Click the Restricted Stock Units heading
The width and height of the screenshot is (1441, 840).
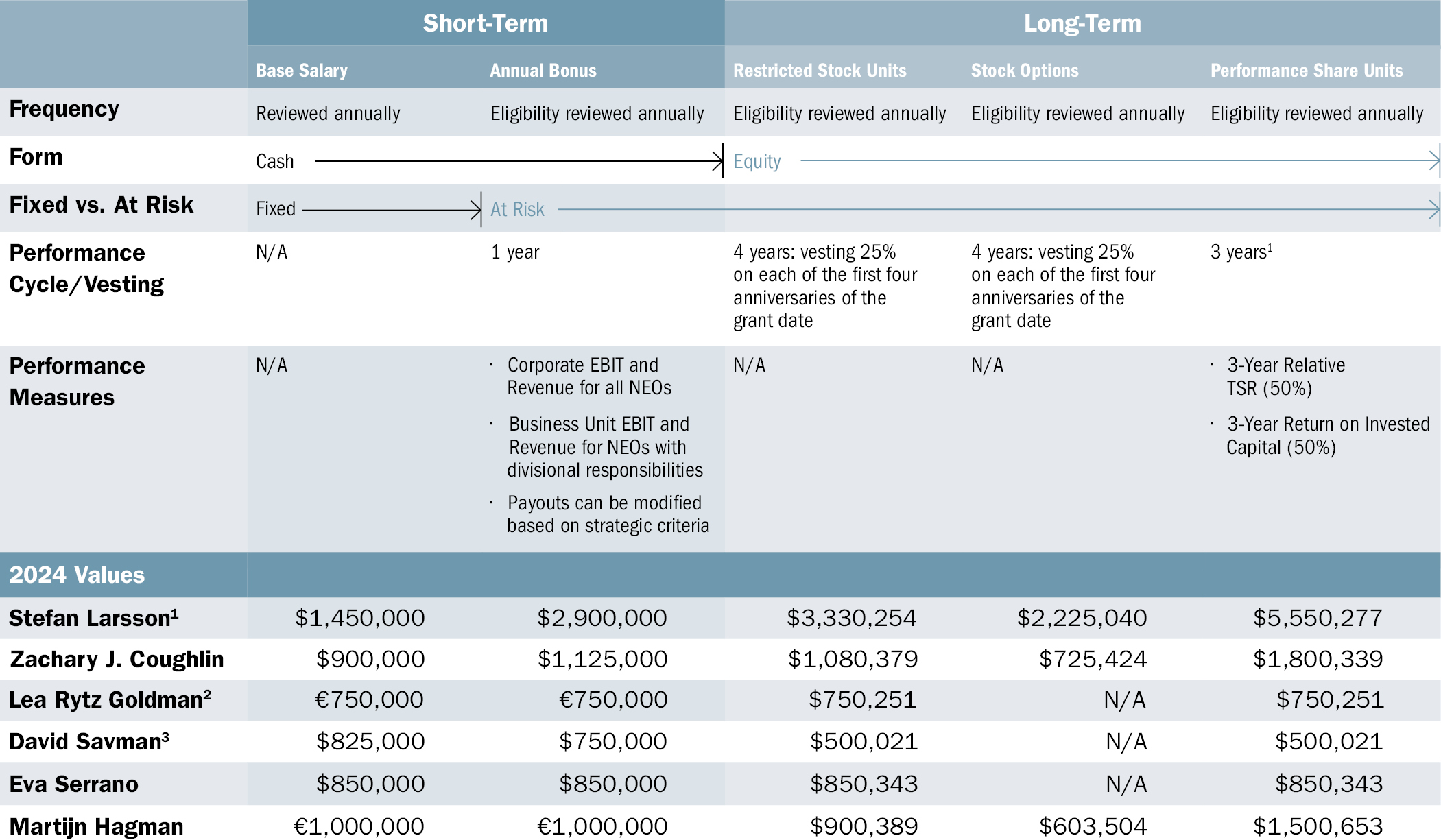pyautogui.click(x=819, y=71)
